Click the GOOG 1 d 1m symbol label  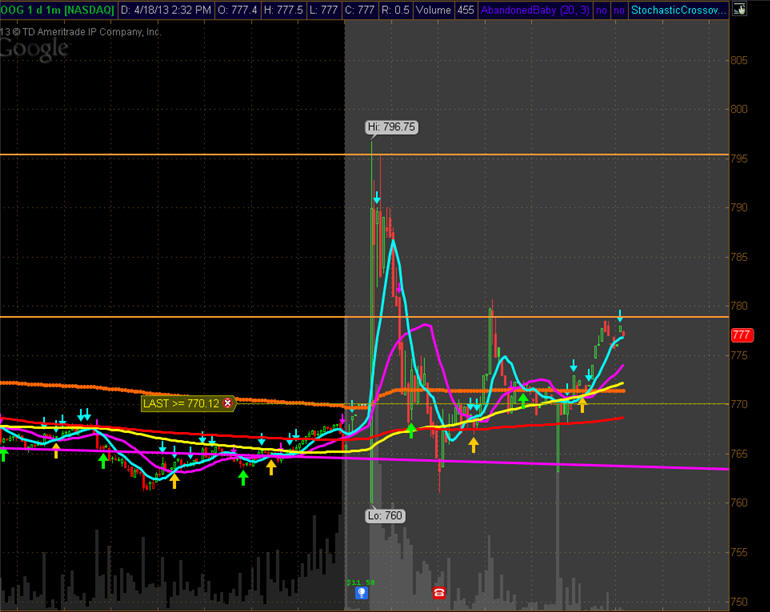pyautogui.click(x=56, y=10)
